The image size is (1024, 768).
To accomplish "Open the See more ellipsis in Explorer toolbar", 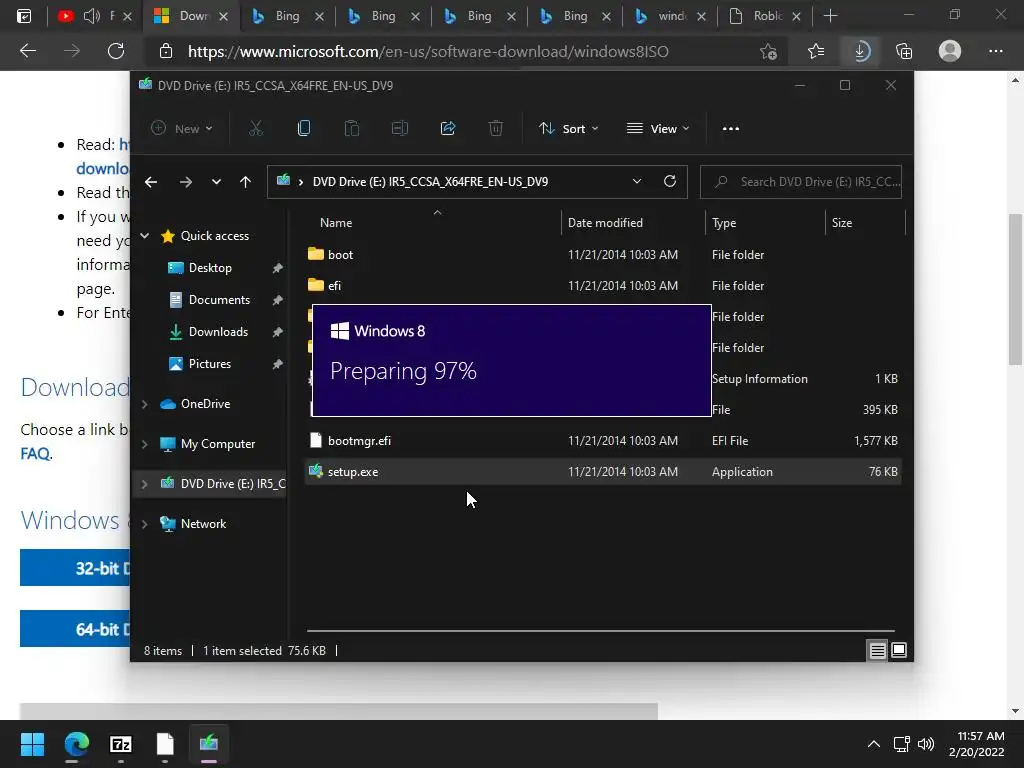I will [x=731, y=129].
